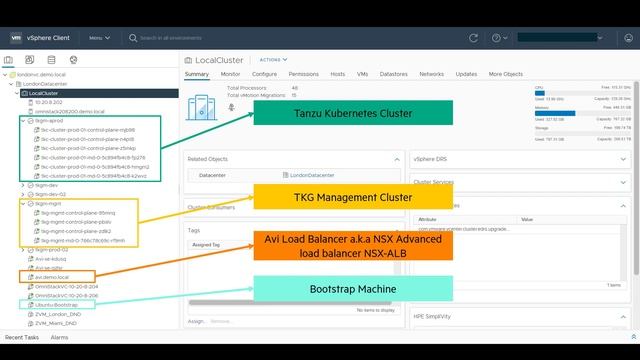Open the VMs tab
The width and height of the screenshot is (640, 360).
pyautogui.click(x=362, y=74)
